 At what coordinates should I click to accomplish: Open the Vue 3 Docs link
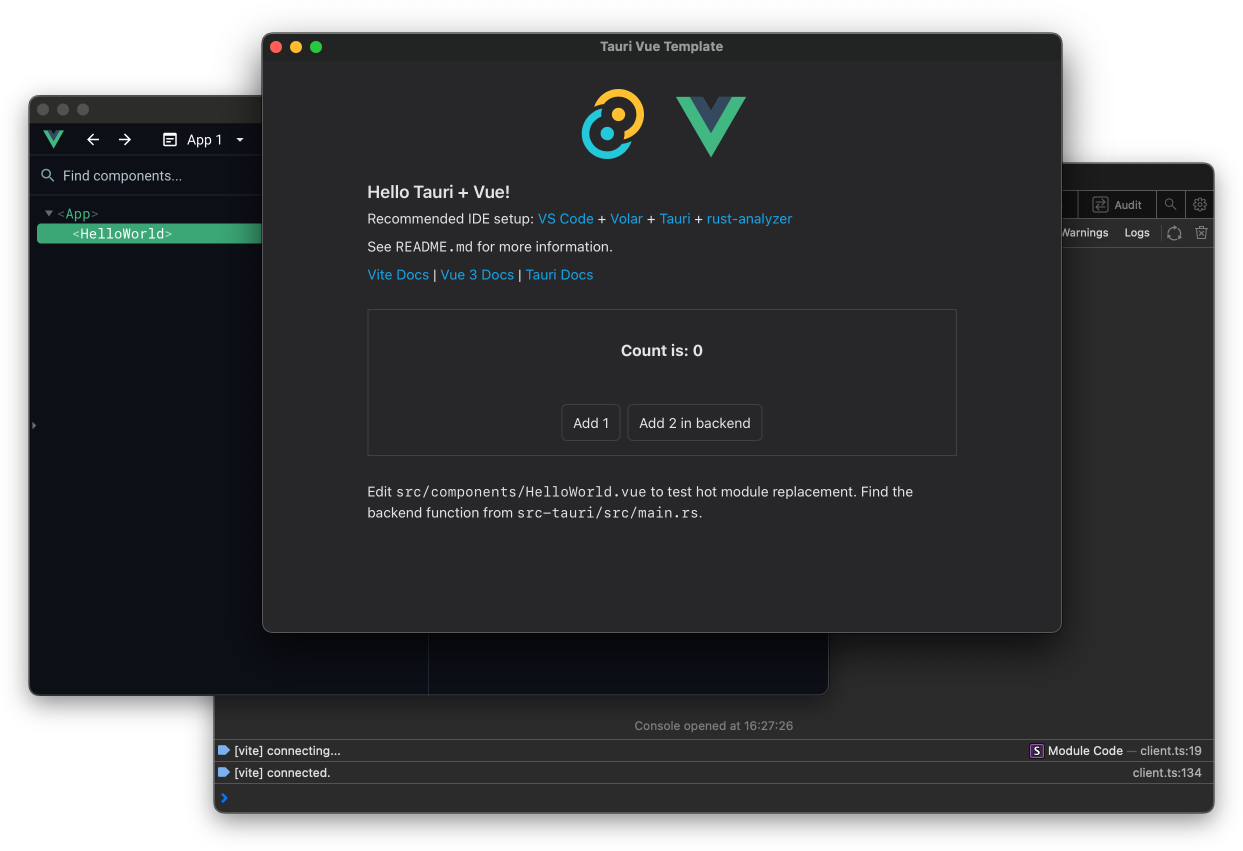(477, 275)
